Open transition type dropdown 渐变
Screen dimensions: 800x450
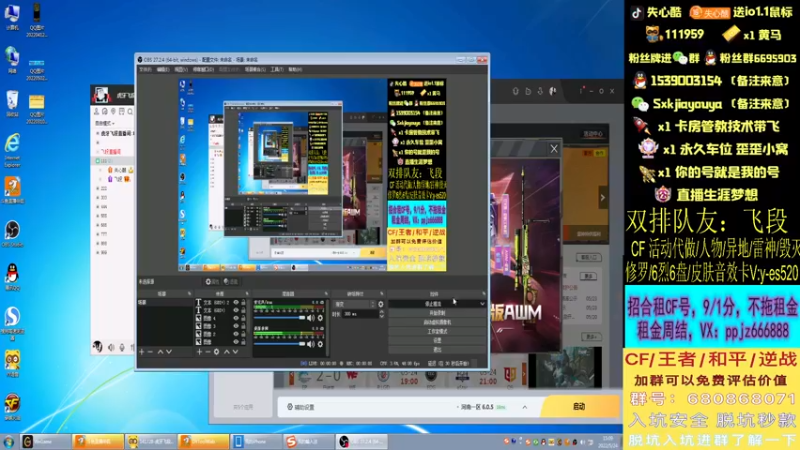pyautogui.click(x=354, y=304)
